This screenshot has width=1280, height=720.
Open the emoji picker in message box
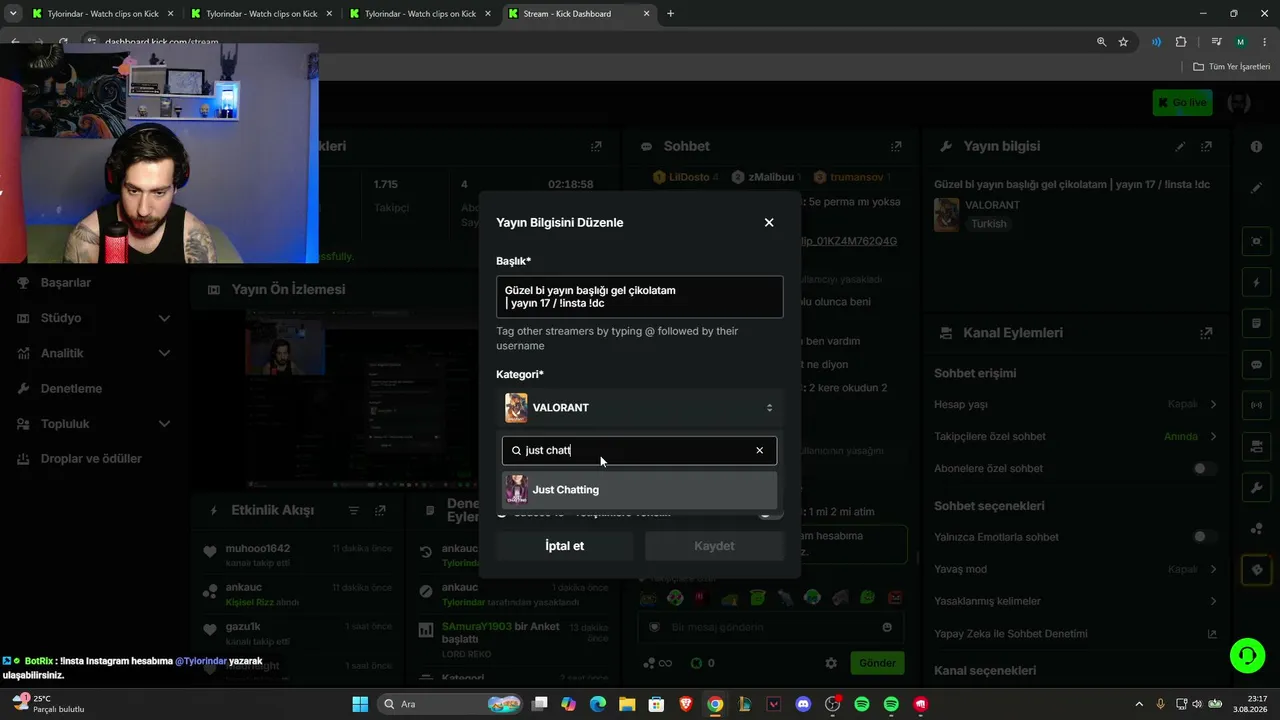point(887,627)
